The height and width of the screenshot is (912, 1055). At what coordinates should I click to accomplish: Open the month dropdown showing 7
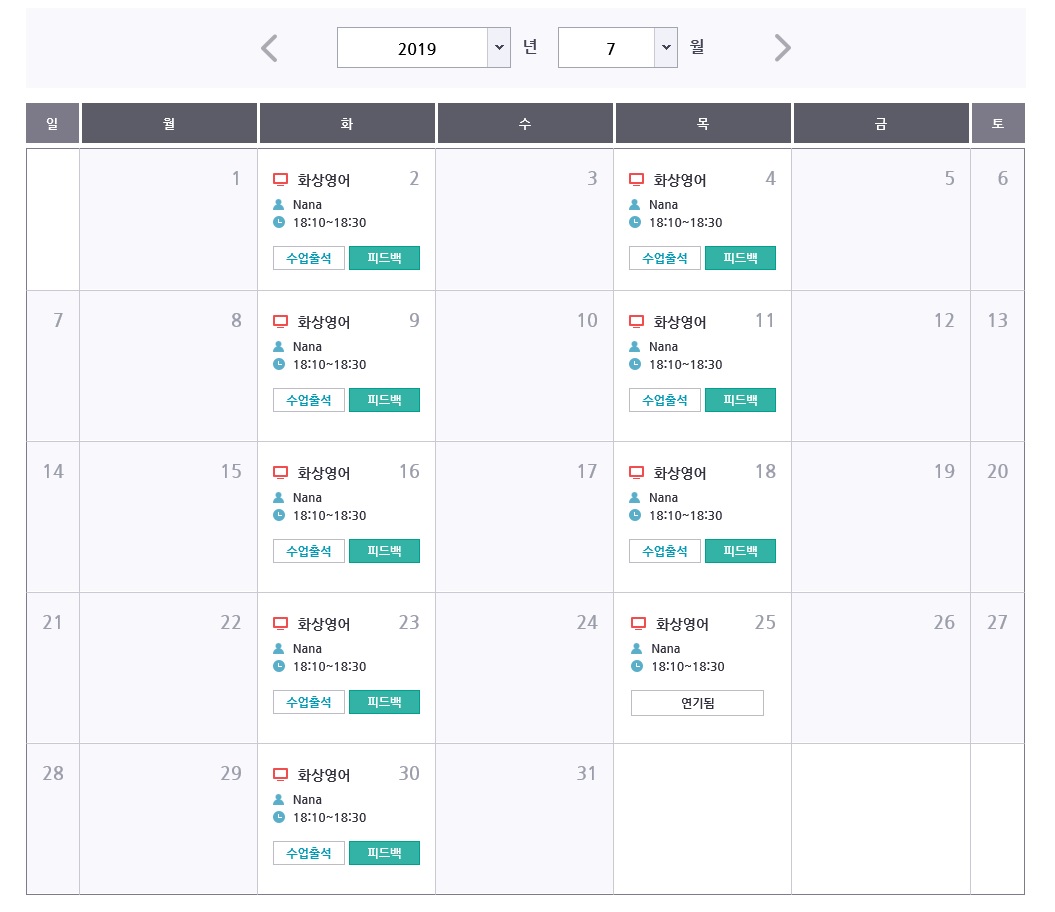point(617,48)
